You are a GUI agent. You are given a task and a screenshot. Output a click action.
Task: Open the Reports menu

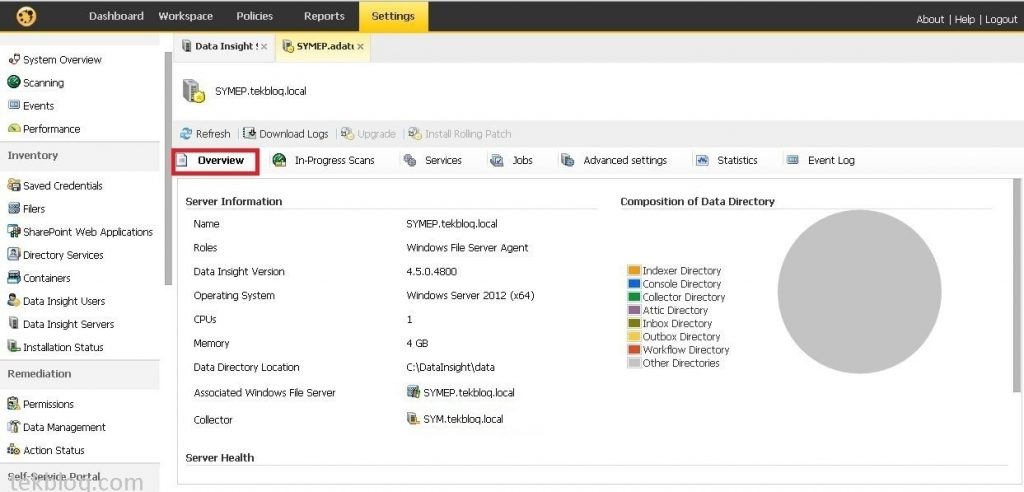click(x=324, y=16)
